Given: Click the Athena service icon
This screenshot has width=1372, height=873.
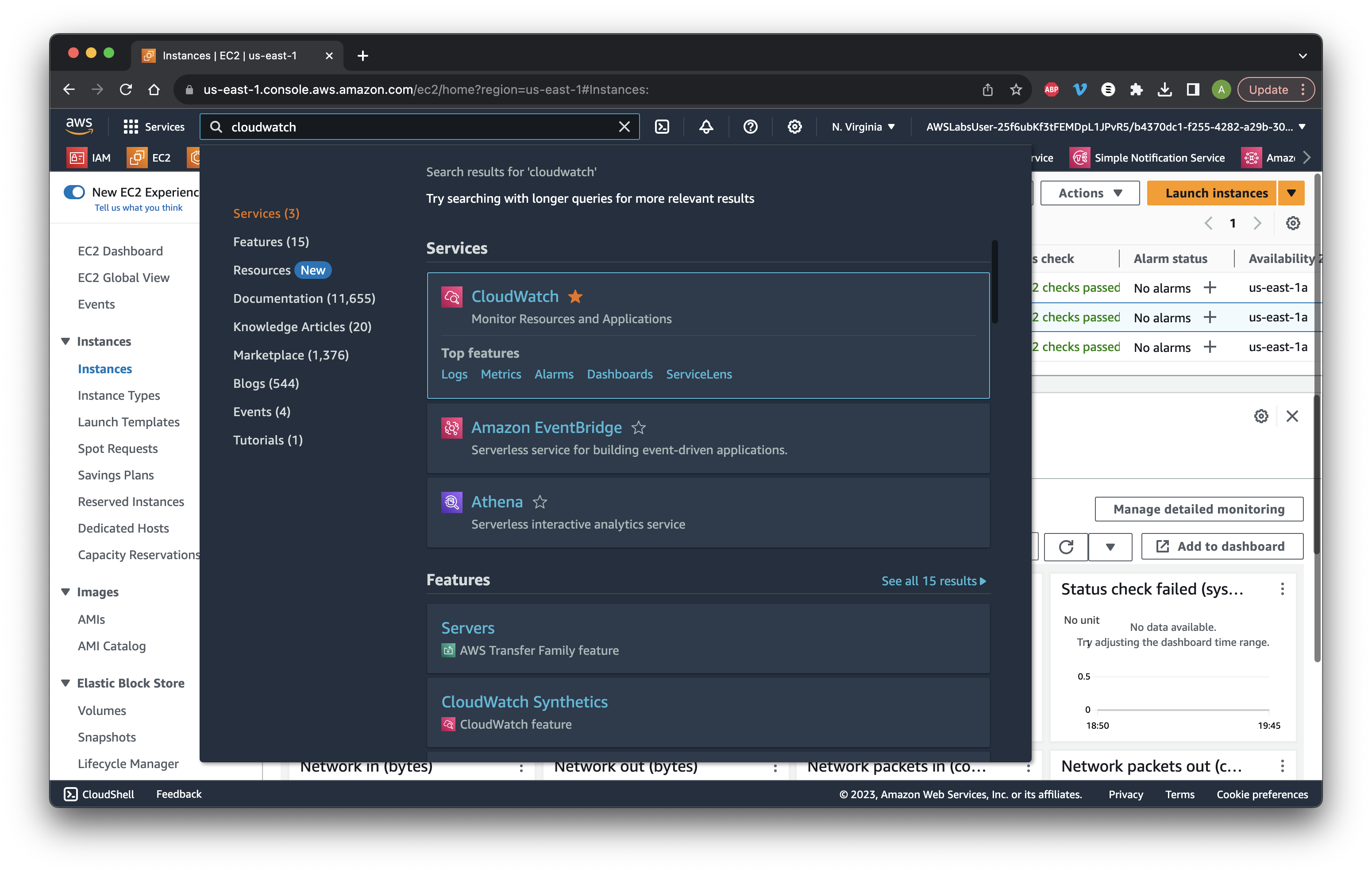Looking at the screenshot, I should point(451,502).
